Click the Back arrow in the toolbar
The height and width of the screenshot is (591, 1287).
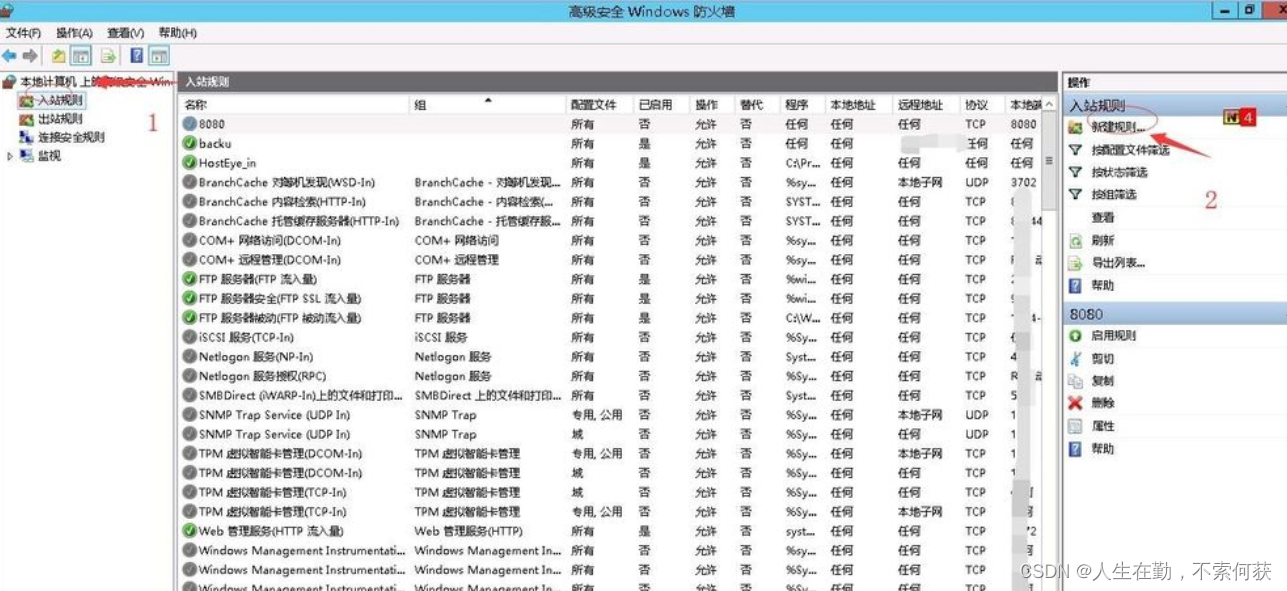tap(9, 56)
